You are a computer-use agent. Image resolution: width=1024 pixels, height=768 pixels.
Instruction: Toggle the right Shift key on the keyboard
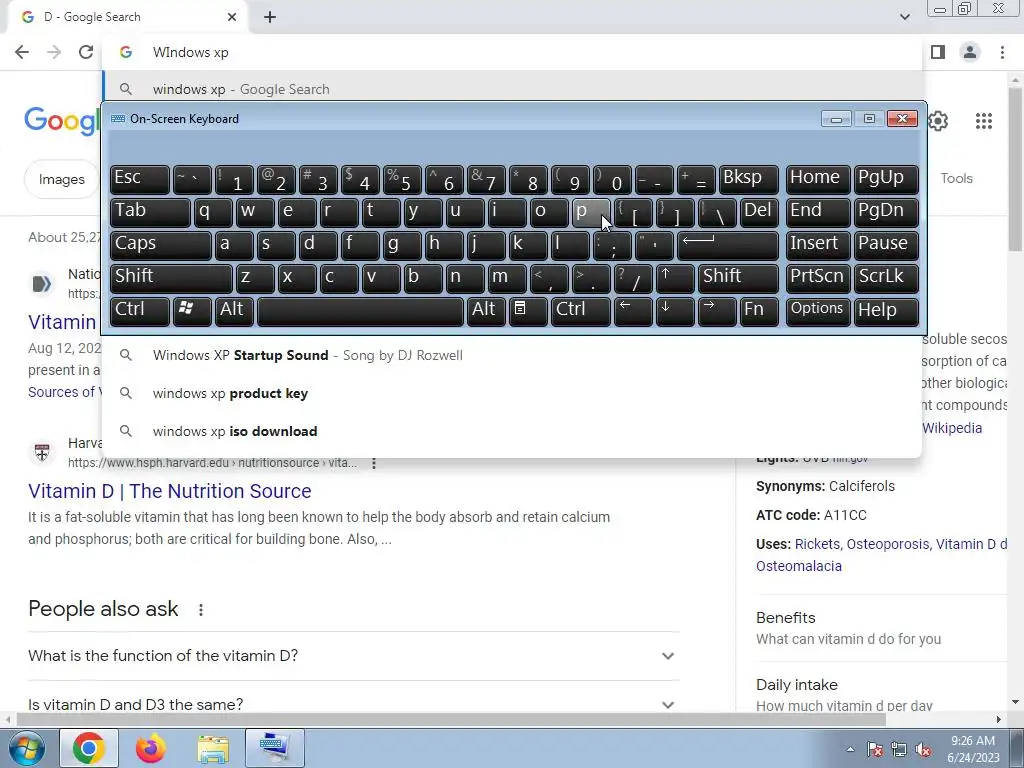pyautogui.click(x=738, y=278)
